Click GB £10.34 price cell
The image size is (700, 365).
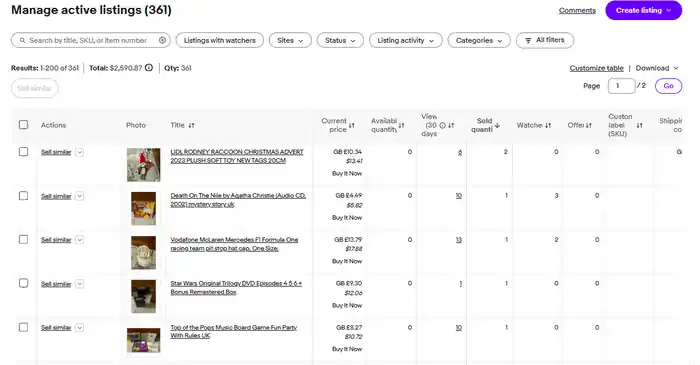click(x=347, y=152)
